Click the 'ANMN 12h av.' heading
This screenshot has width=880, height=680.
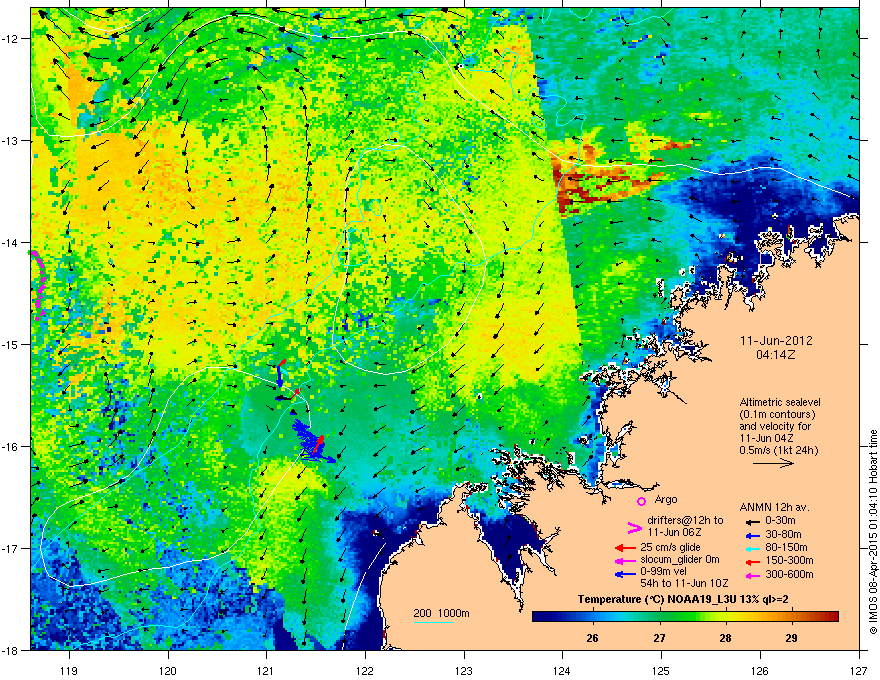click(774, 507)
